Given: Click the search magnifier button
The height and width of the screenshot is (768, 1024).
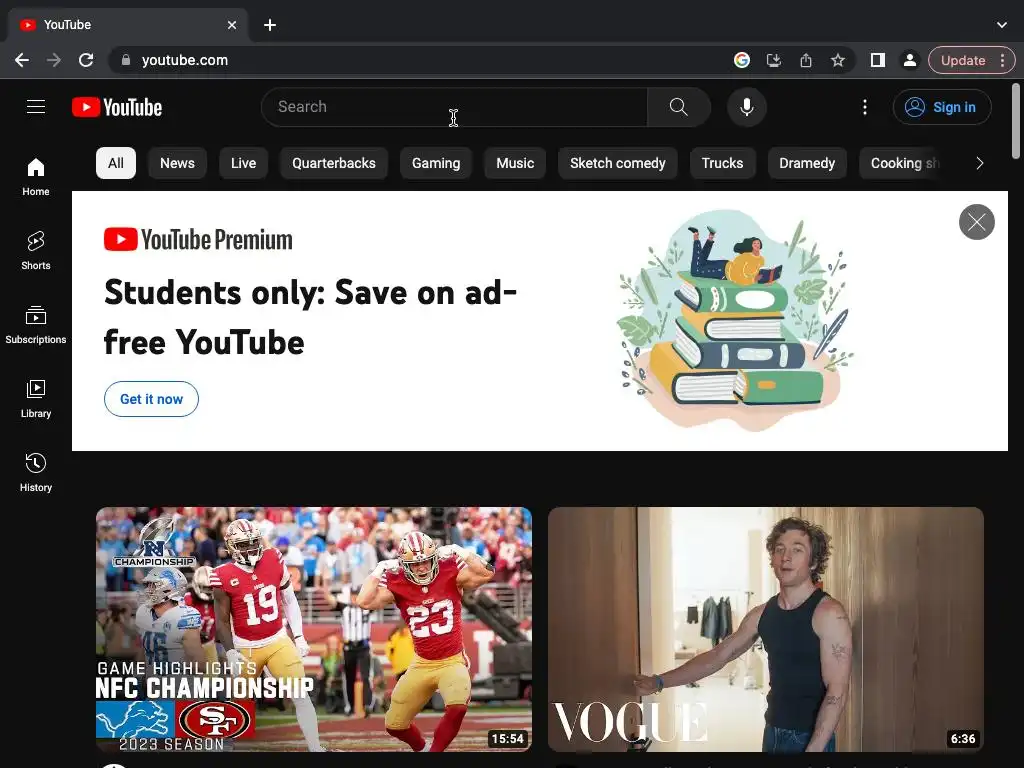Looking at the screenshot, I should (x=679, y=106).
